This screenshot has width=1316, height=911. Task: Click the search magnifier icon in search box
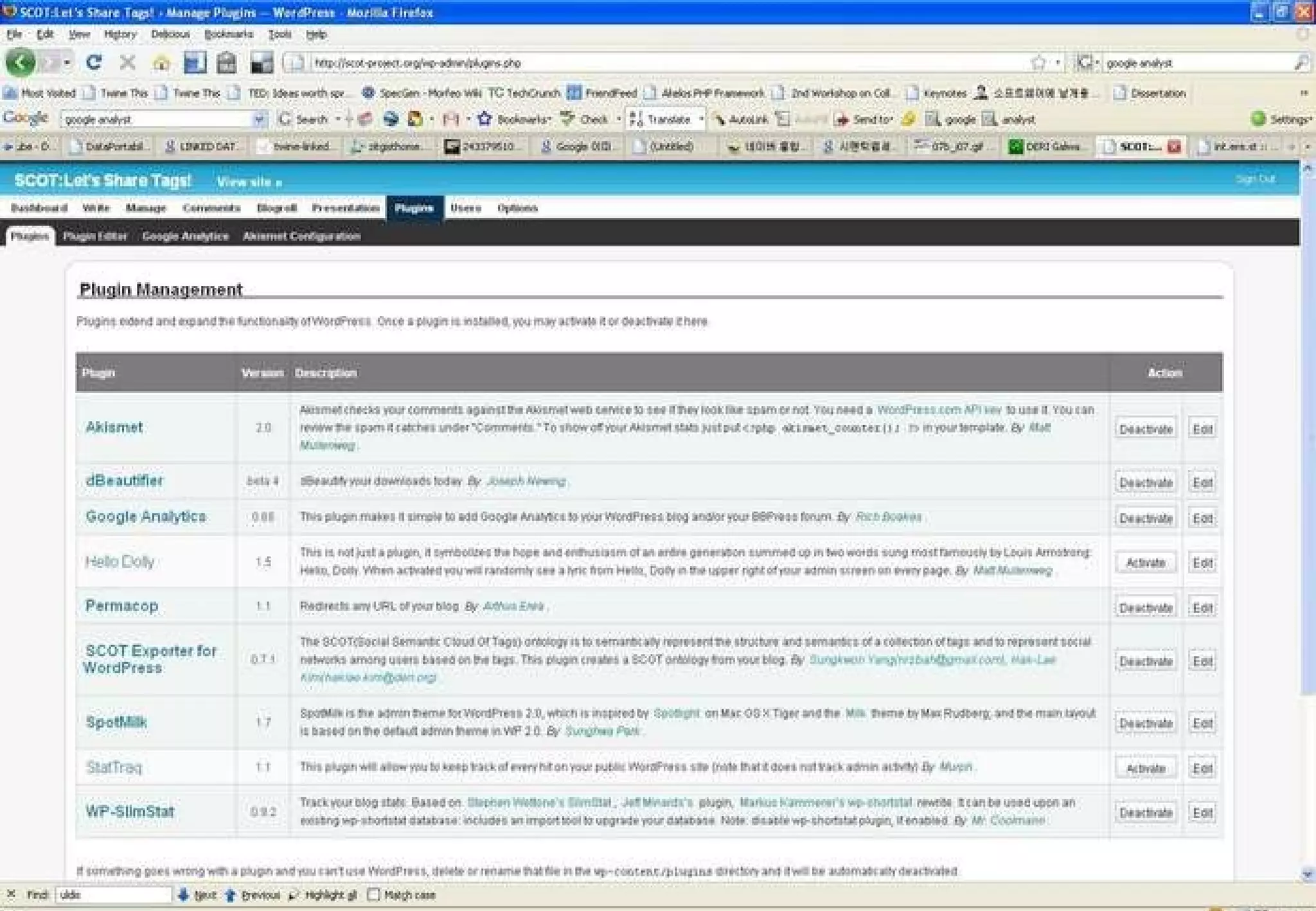pos(1301,63)
